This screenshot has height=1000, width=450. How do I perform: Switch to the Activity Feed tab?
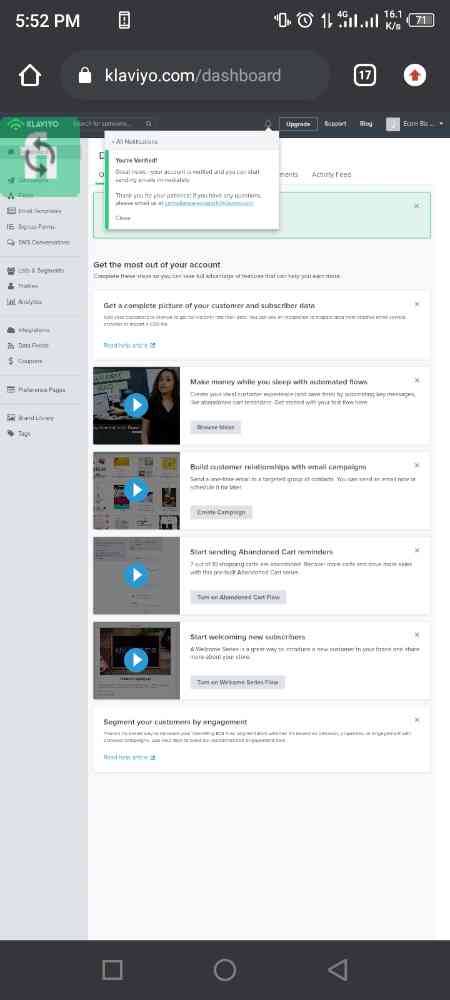[x=331, y=174]
